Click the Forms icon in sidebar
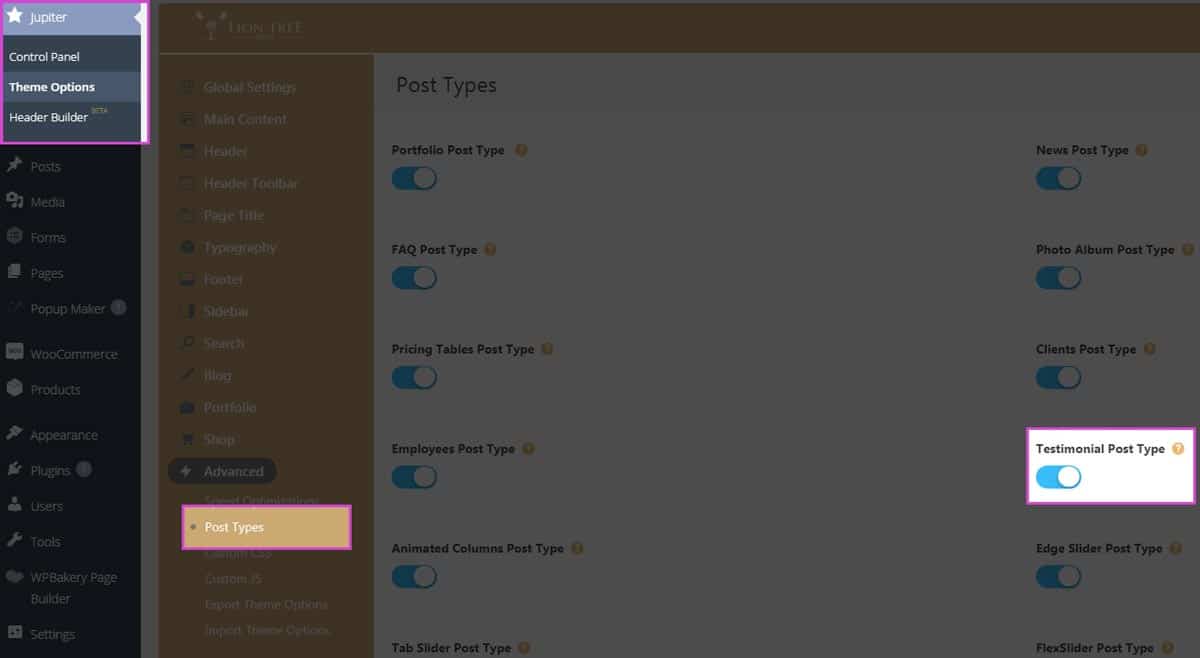 [x=15, y=237]
